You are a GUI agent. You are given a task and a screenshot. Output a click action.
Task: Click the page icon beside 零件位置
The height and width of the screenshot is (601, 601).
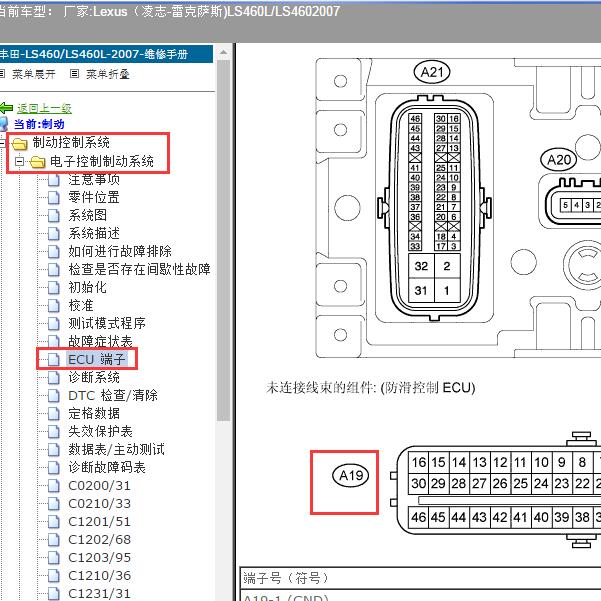54,198
